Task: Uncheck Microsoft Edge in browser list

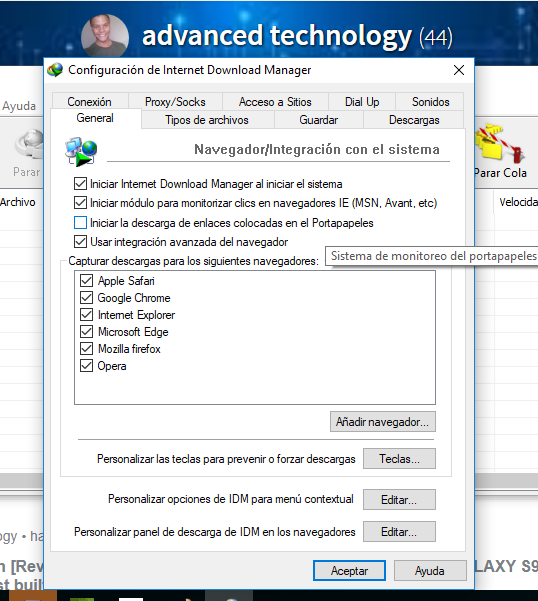Action: 86,332
